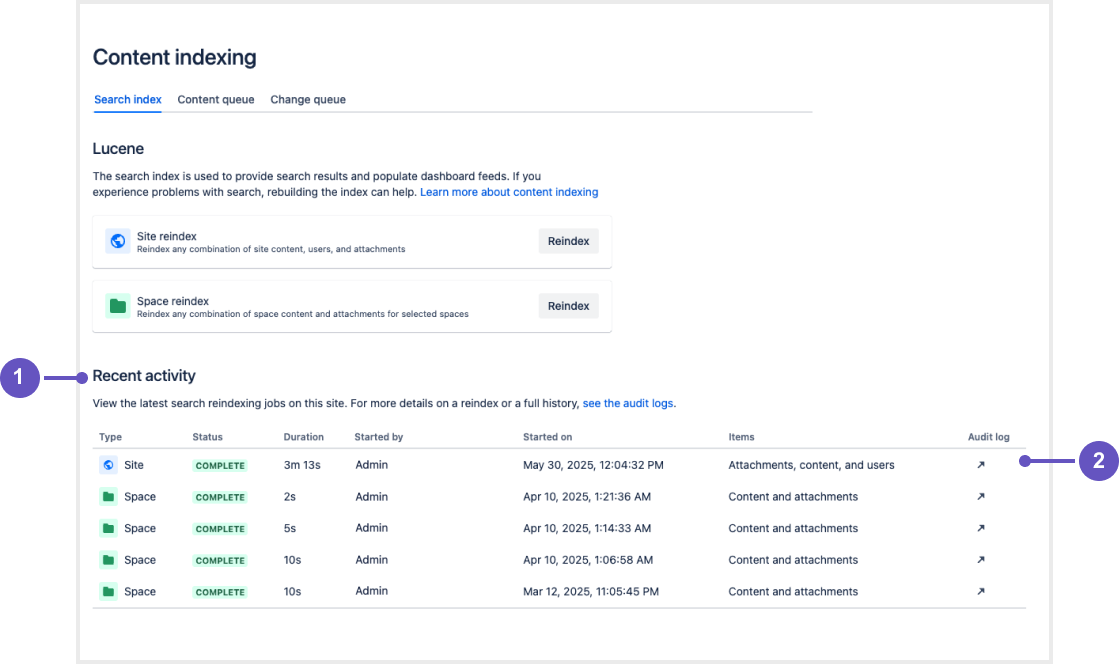The image size is (1119, 664).
Task: Open audit log arrow for the Mar 12 row
Action: 980,592
